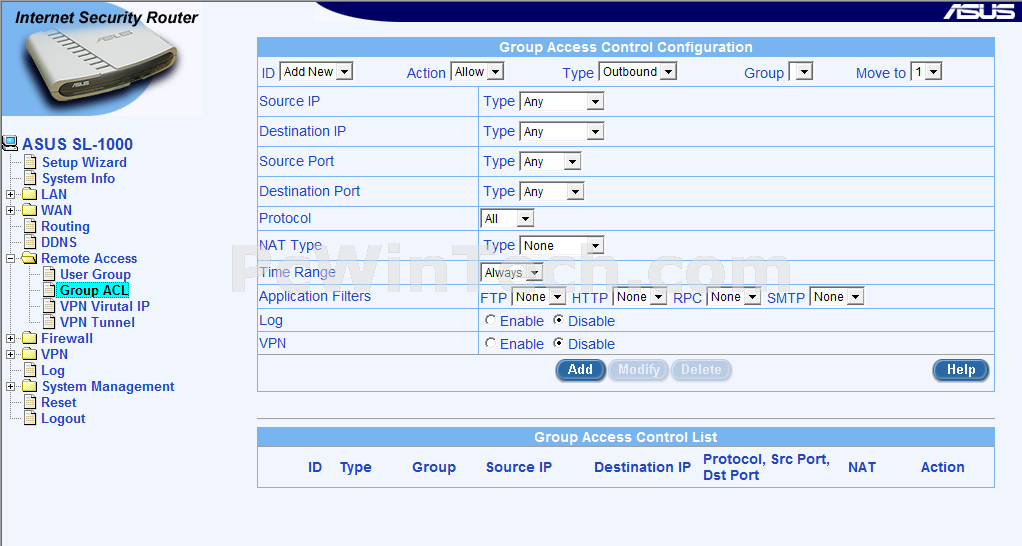Click the System Info page icon
The height and width of the screenshot is (546, 1022).
tap(30, 178)
